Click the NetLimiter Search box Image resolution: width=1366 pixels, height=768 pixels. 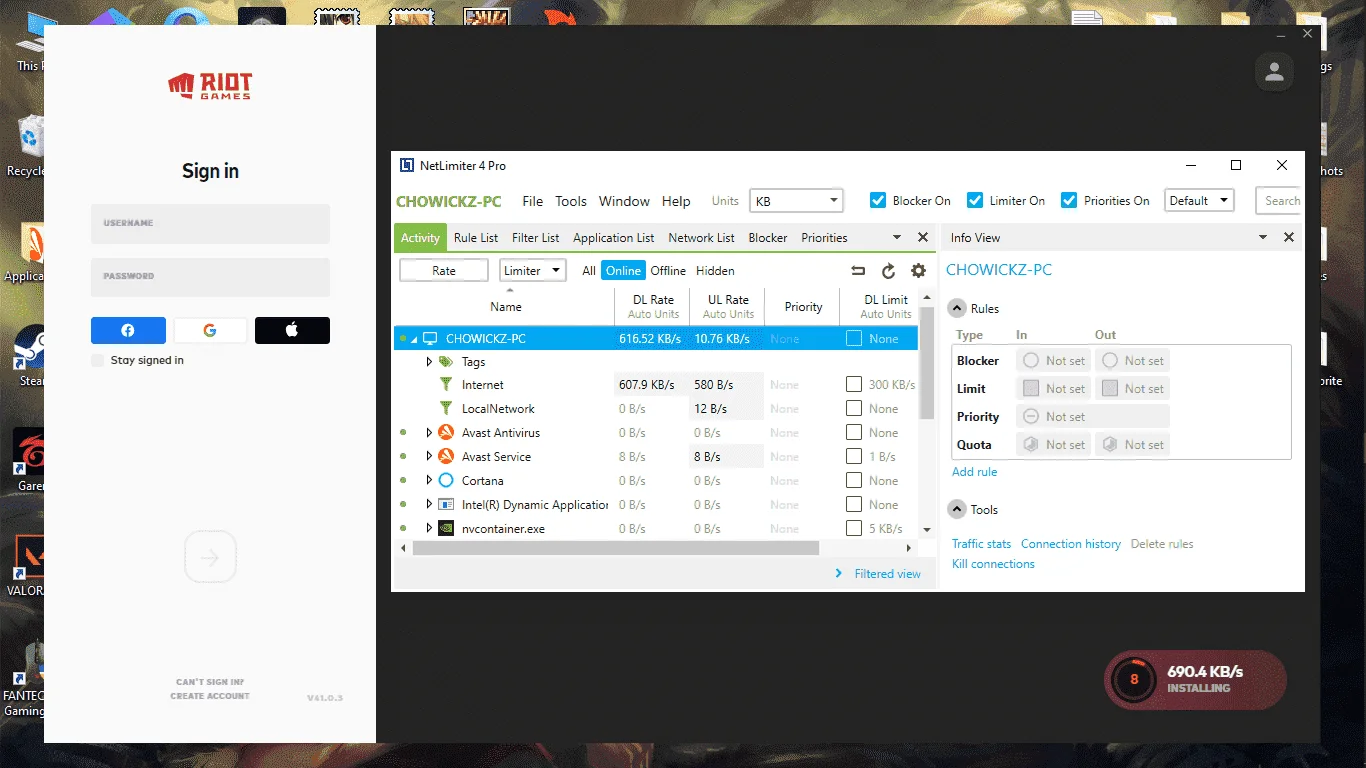point(1279,200)
